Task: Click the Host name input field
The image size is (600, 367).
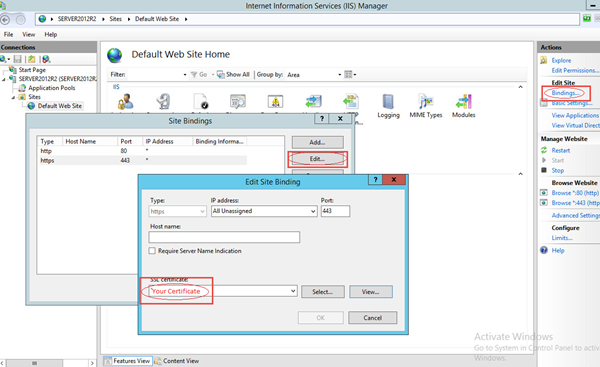Action: pyautogui.click(x=224, y=237)
